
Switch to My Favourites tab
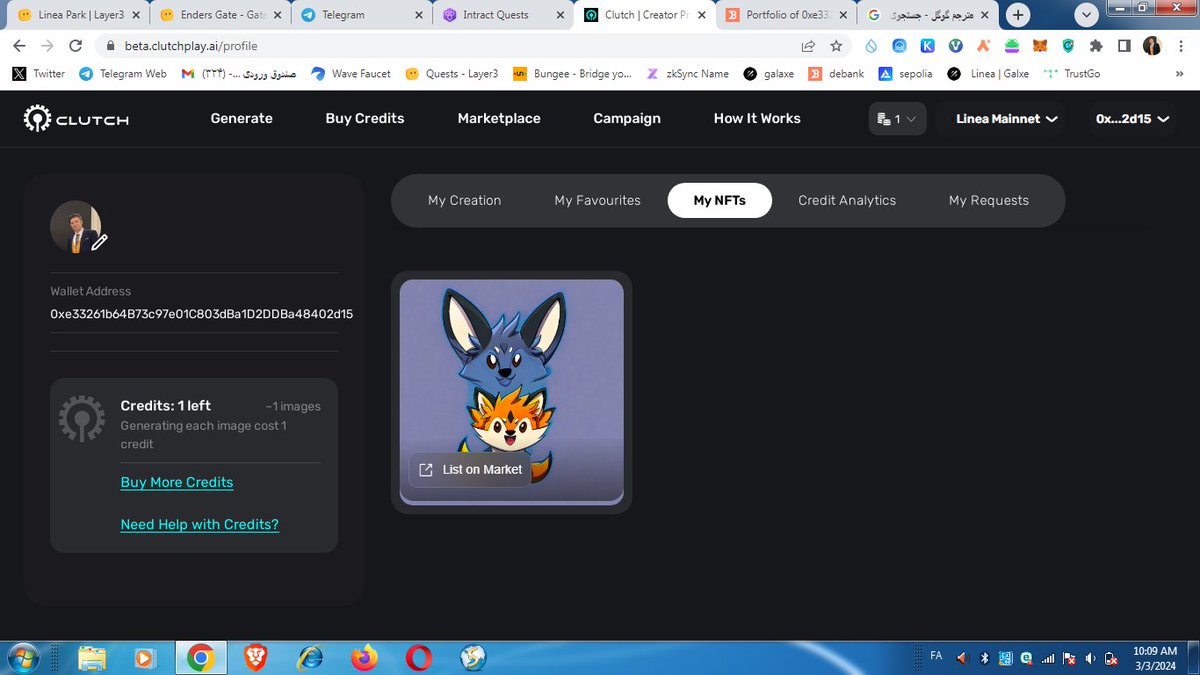point(597,200)
